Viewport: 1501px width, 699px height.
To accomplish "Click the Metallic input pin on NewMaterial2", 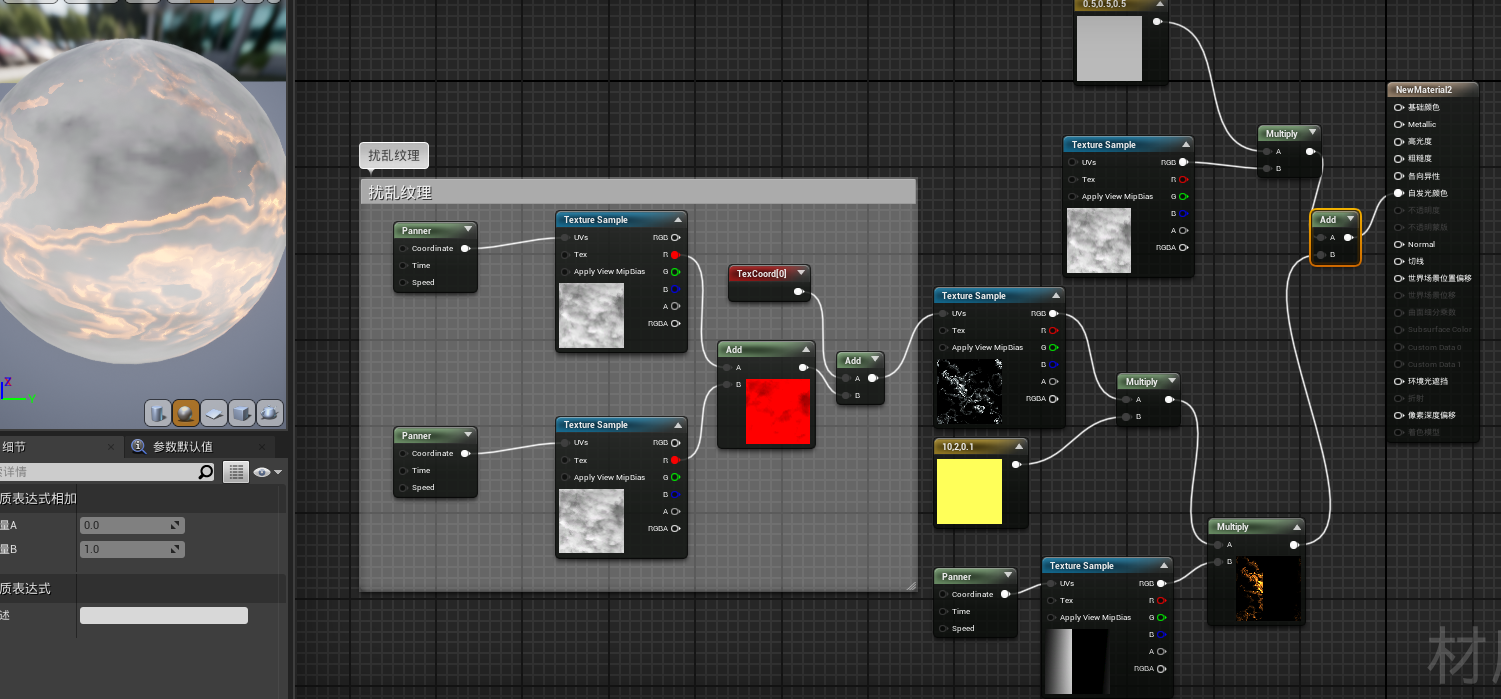I will (x=1398, y=125).
